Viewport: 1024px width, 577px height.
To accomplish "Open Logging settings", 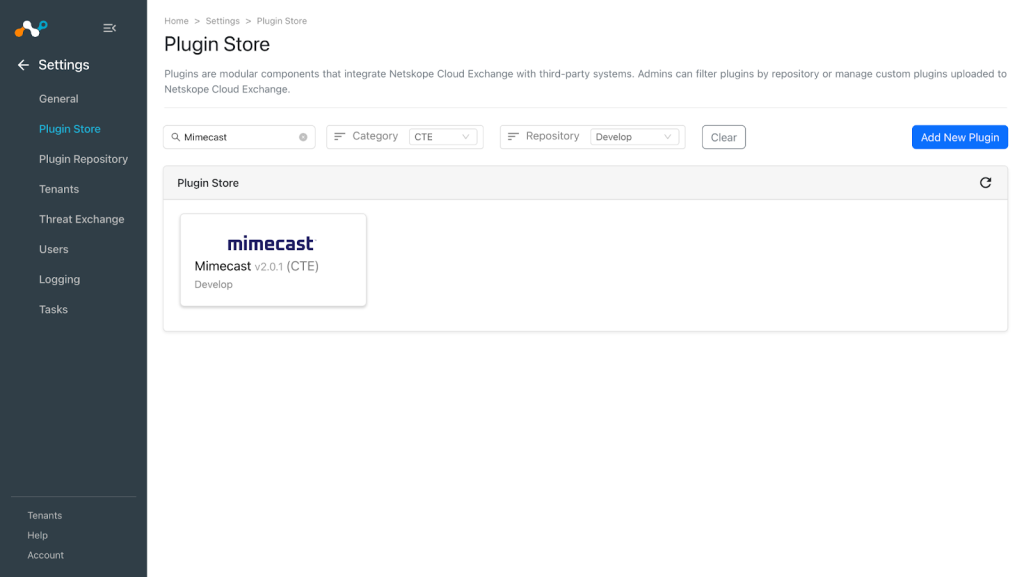I will coord(59,279).
